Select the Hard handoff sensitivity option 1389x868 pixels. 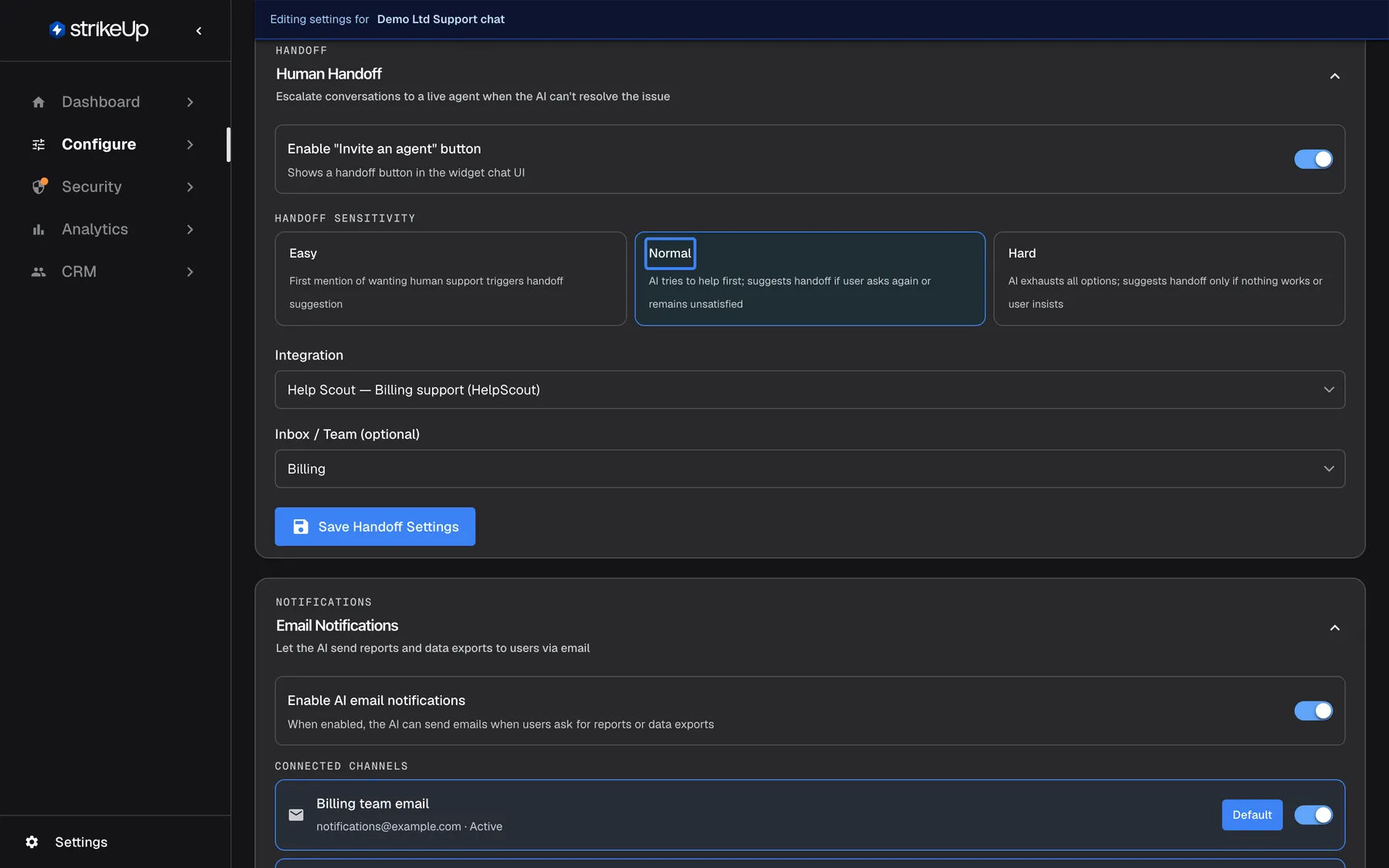(x=1169, y=279)
